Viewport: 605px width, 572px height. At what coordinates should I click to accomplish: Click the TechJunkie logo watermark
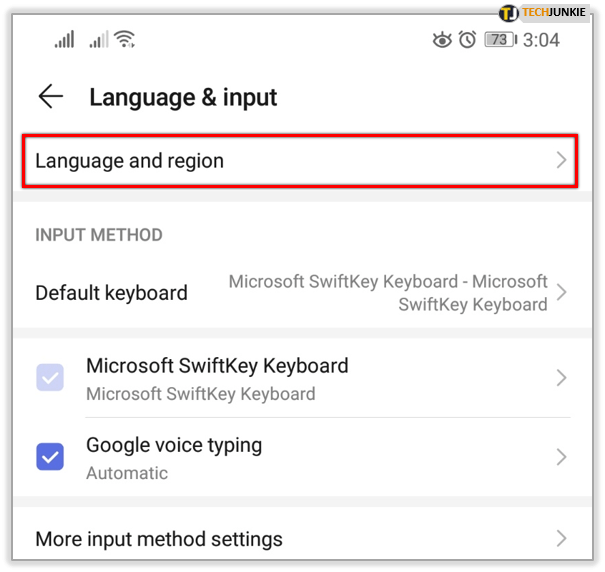(x=543, y=13)
